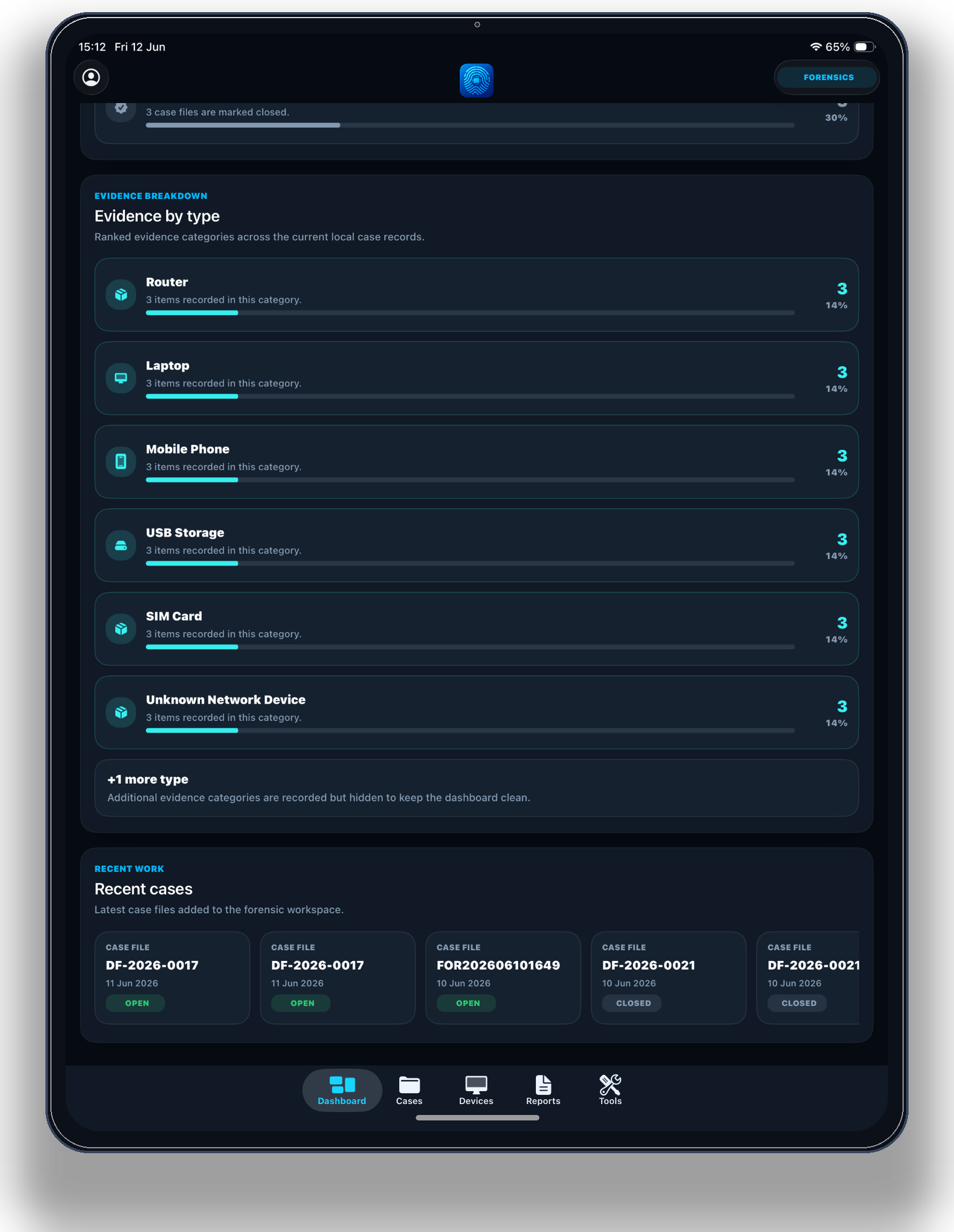Tap the home indicator bar
The image size is (954, 1232).
pos(477,1118)
